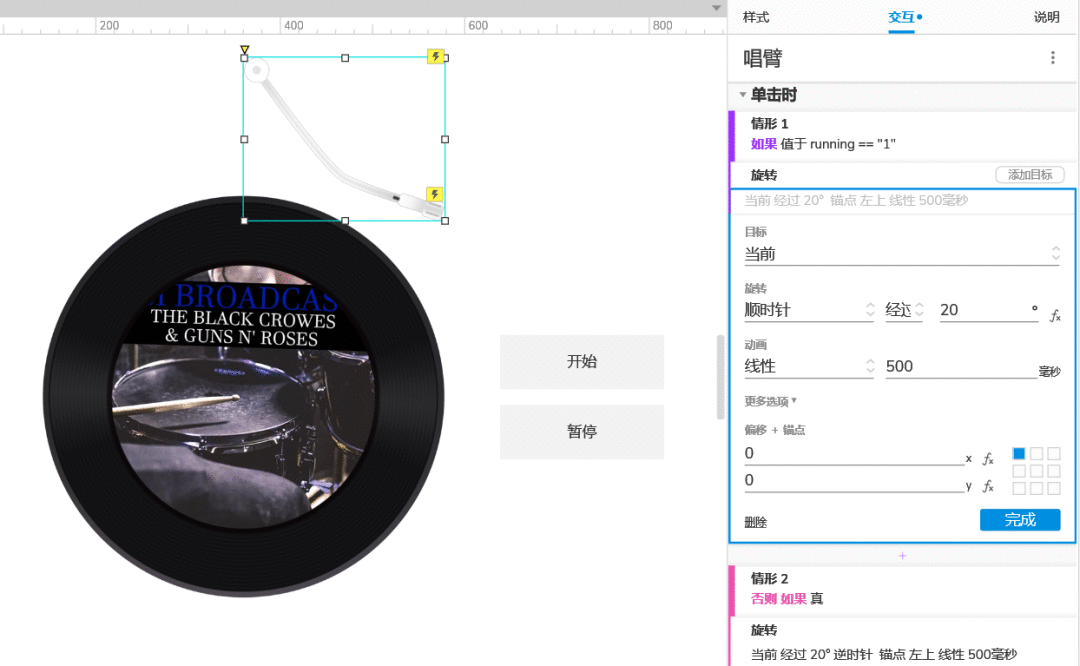Select the 情形 2 case header

[x=769, y=579]
